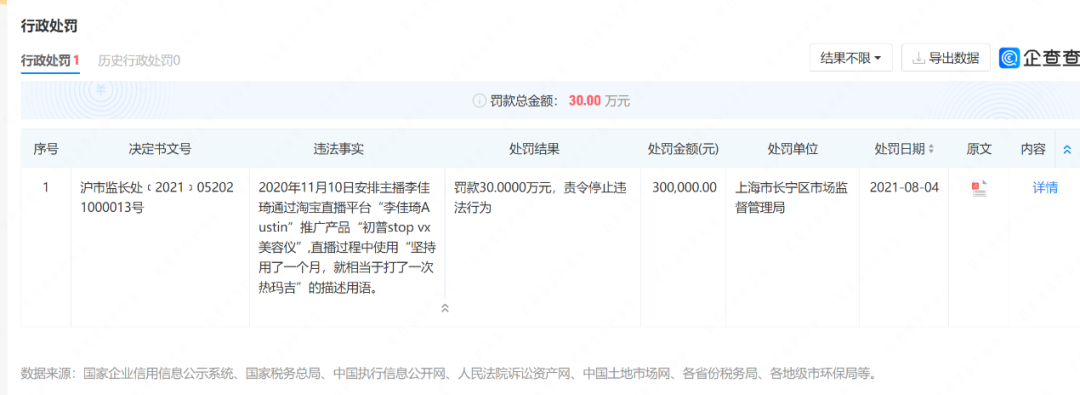Open the 结果不限 dropdown
1080x395 pixels.
click(x=851, y=59)
